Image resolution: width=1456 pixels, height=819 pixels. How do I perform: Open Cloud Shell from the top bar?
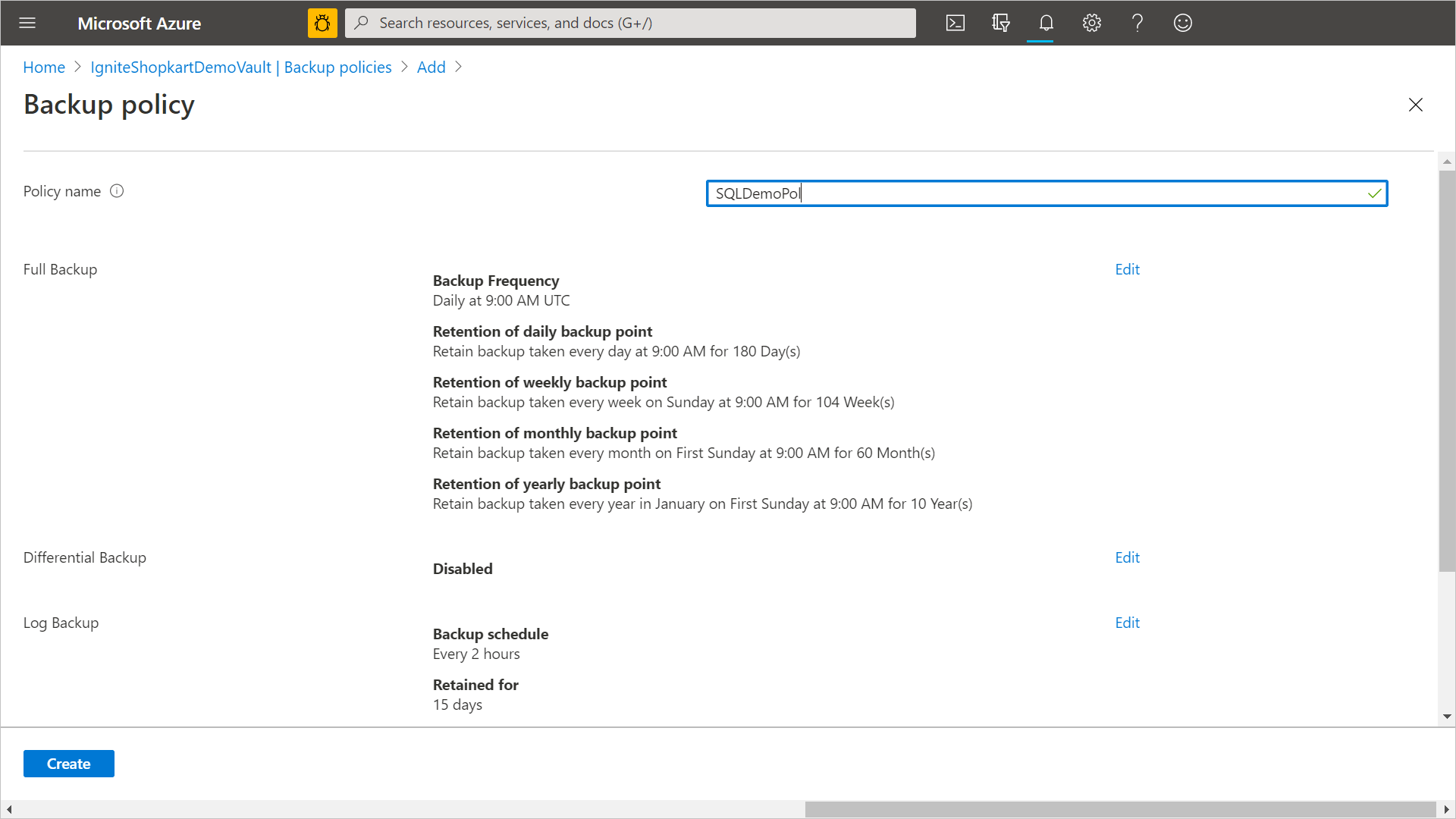coord(955,23)
